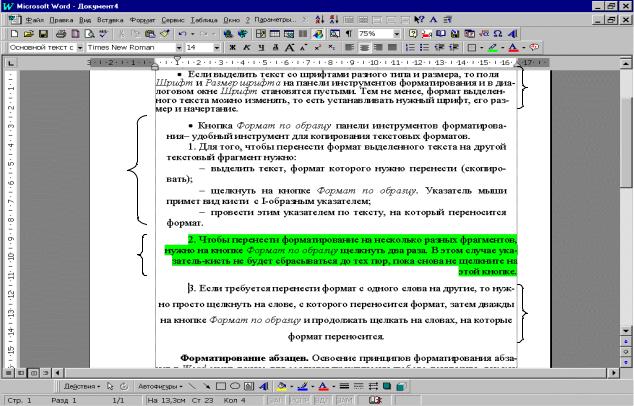Apply the red font color
The height and width of the screenshot is (406, 634).
pos(513,48)
